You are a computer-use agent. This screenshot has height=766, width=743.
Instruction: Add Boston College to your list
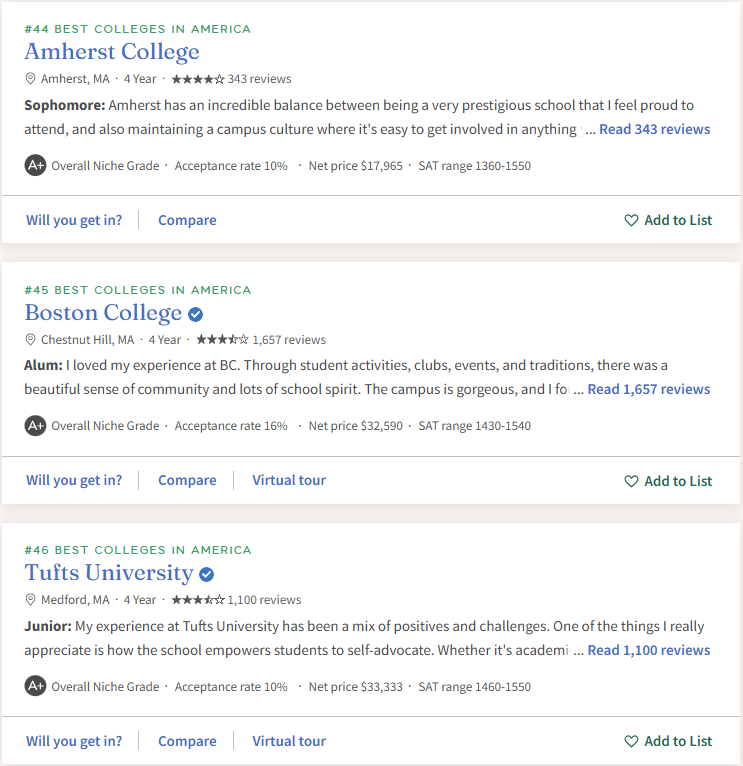(668, 481)
